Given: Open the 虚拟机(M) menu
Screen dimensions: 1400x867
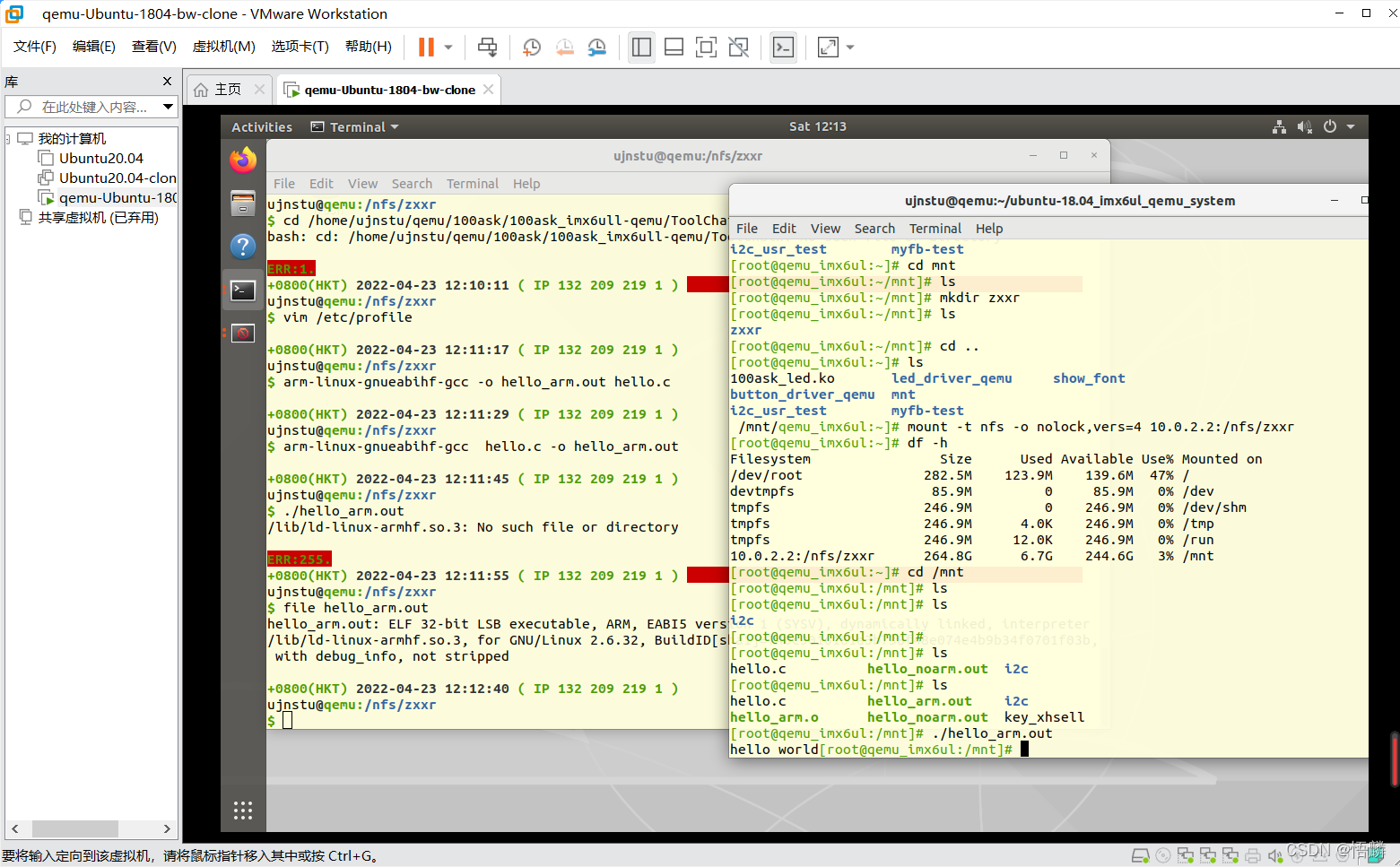Looking at the screenshot, I should click(224, 47).
